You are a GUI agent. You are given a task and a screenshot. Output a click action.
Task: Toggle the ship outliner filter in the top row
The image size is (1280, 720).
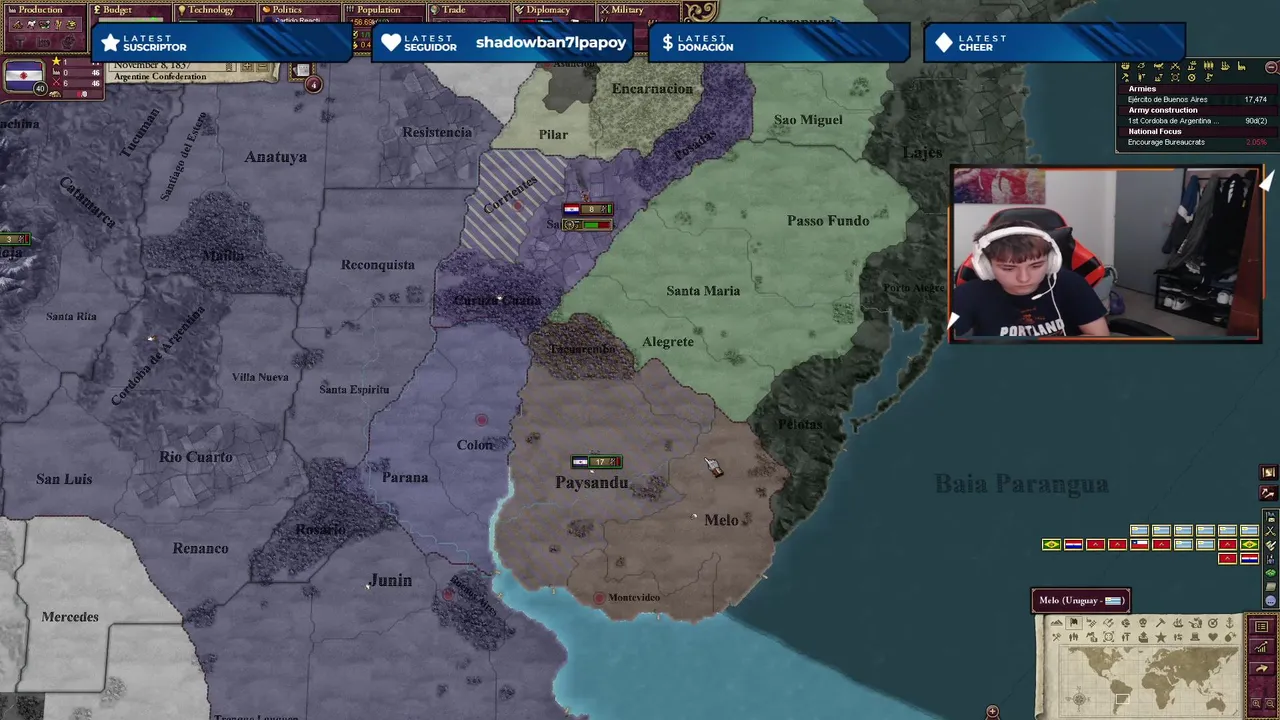(1225, 66)
